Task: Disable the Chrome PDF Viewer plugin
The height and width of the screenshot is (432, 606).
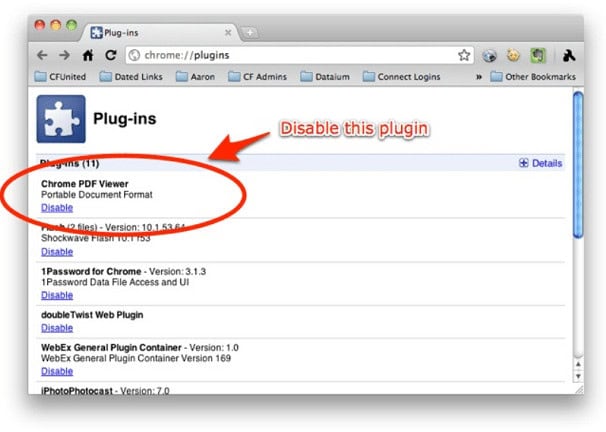Action: [x=57, y=208]
